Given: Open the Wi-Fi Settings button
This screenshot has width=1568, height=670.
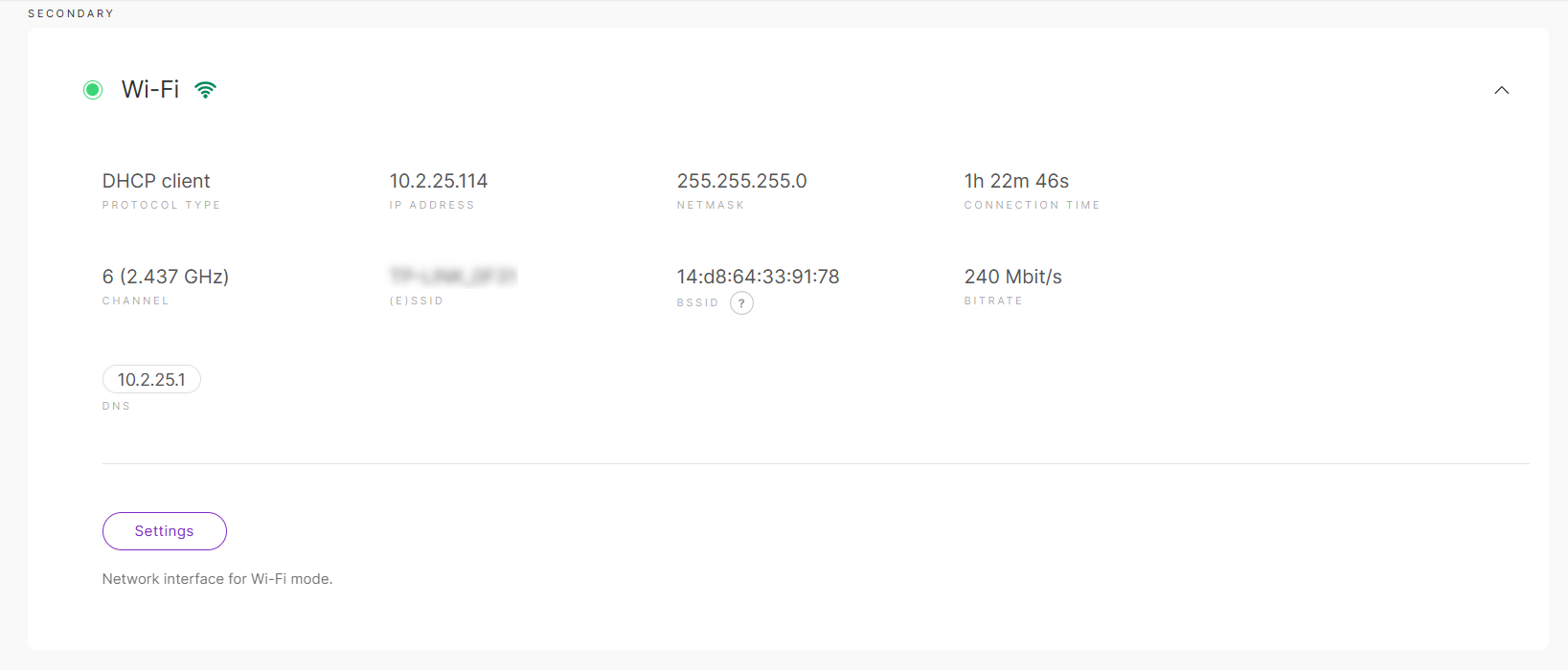Looking at the screenshot, I should tap(165, 531).
